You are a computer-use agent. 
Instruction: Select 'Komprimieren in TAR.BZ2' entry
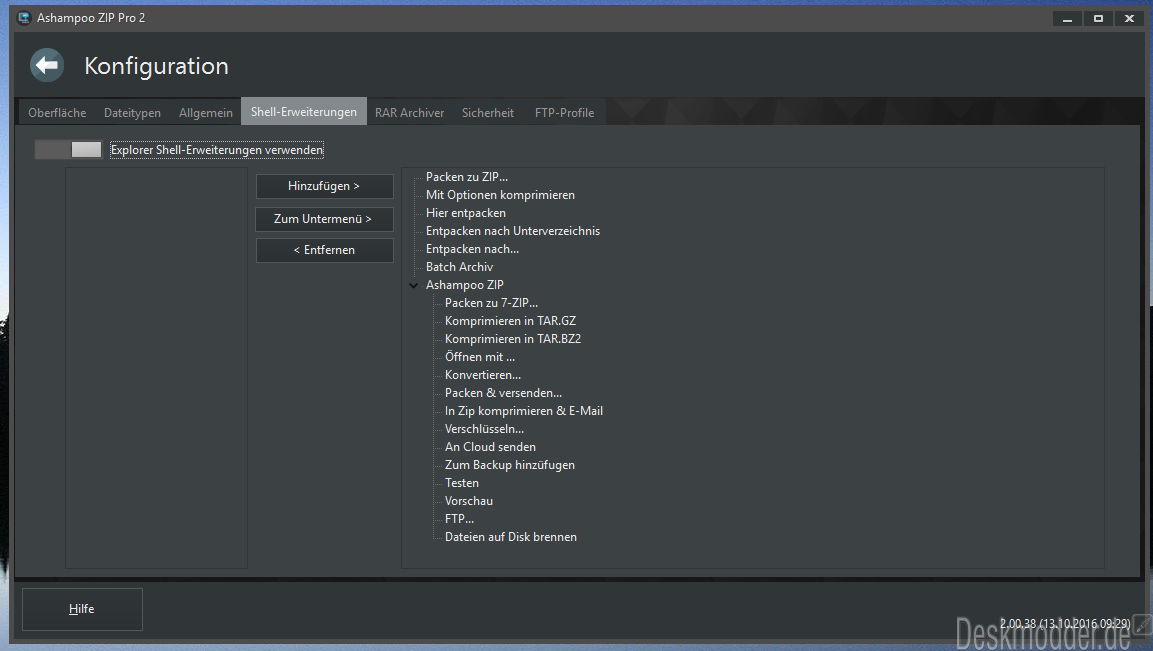513,339
